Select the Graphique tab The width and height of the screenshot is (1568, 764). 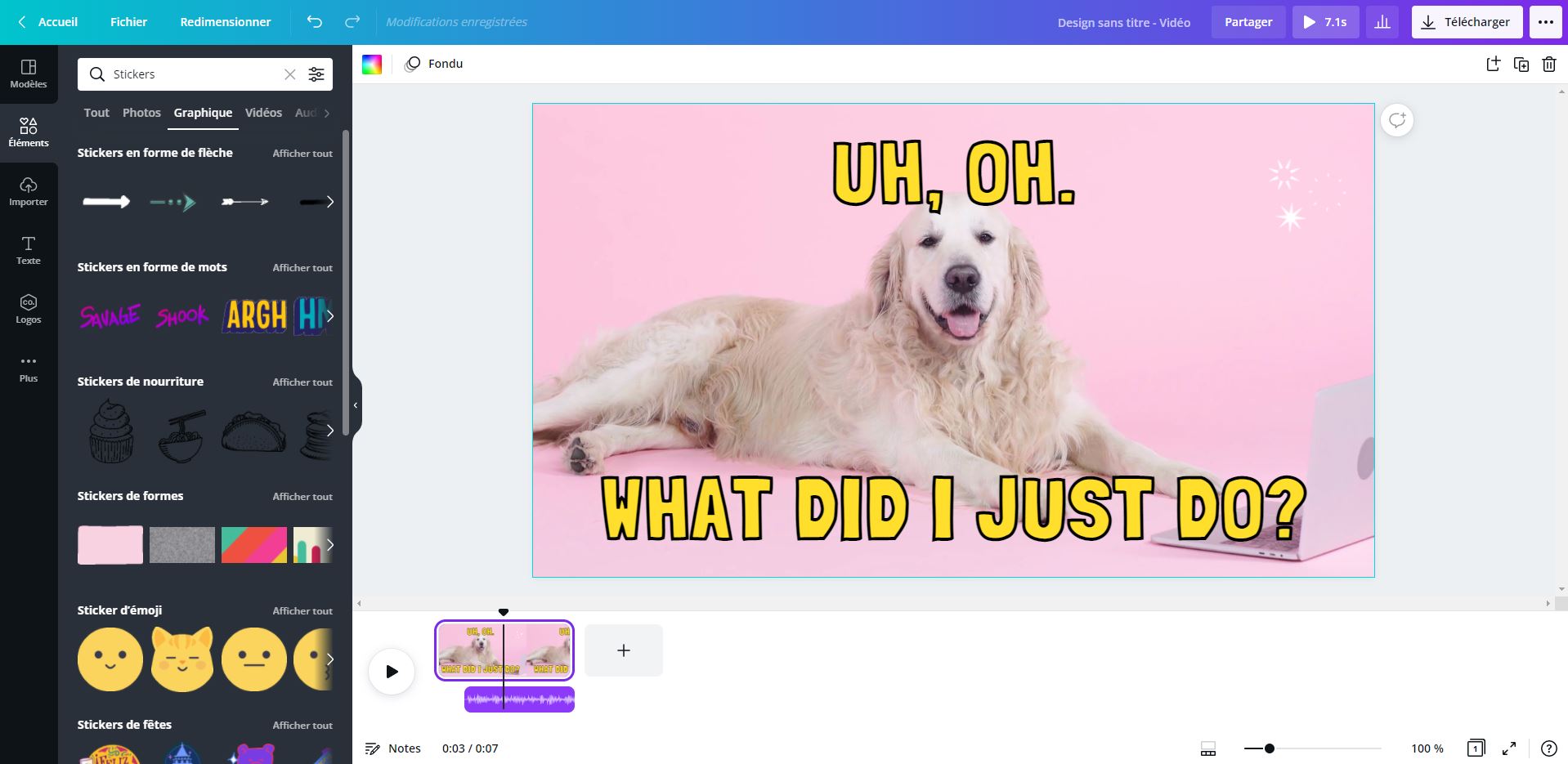point(203,113)
